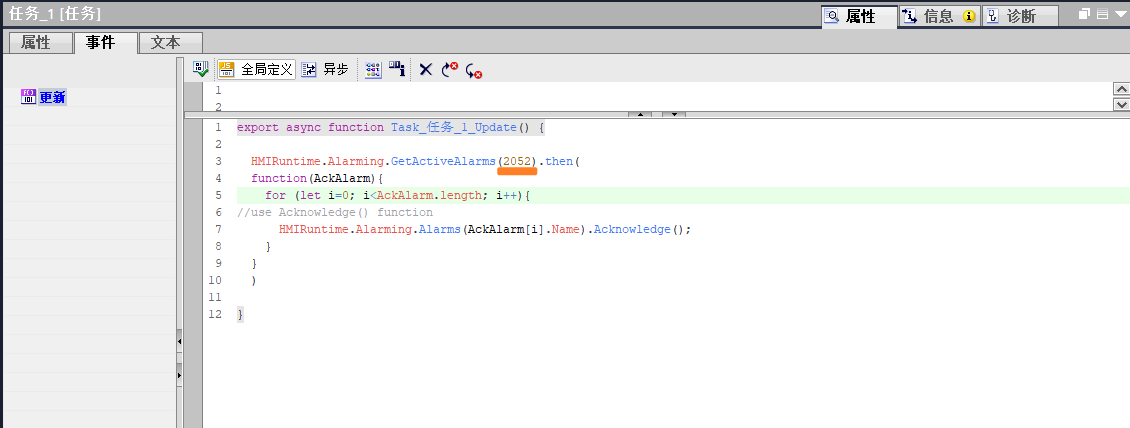The height and width of the screenshot is (428, 1130).
Task: Click the clockwise arrow with red X icon
Action: pos(450,69)
